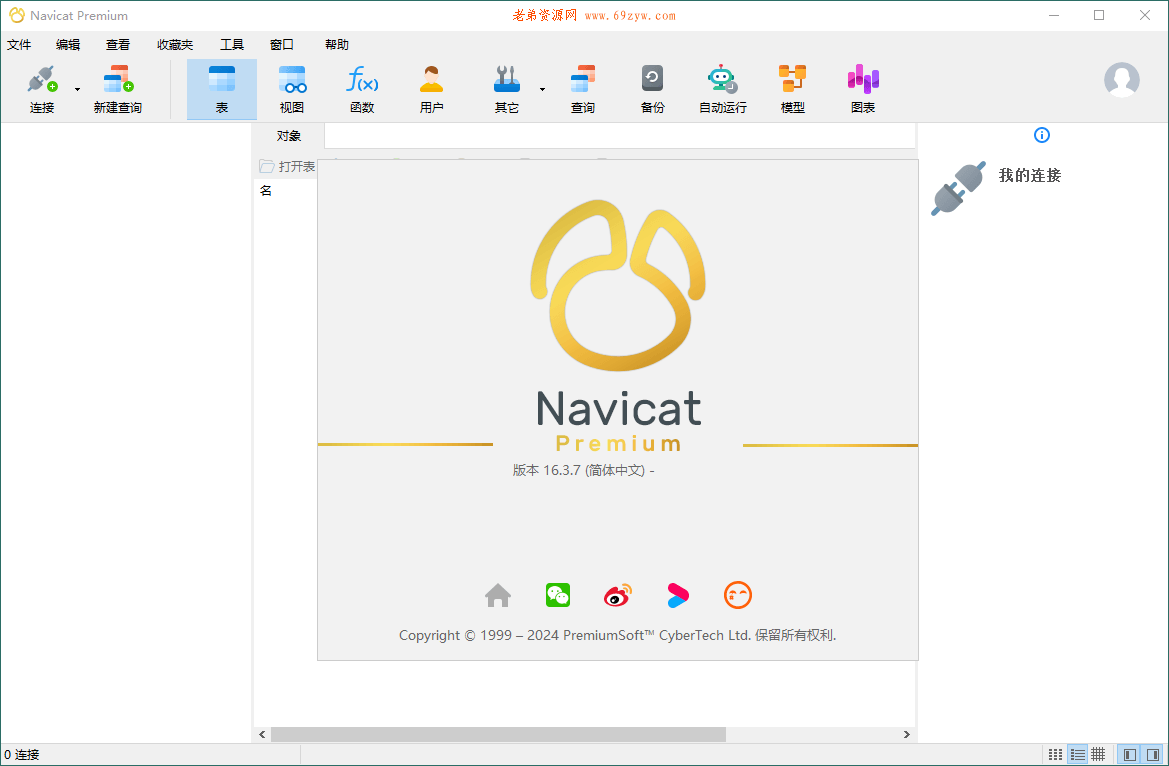1169x766 pixels.
Task: Click the orange smiley face icon in About dialog
Action: tap(737, 595)
